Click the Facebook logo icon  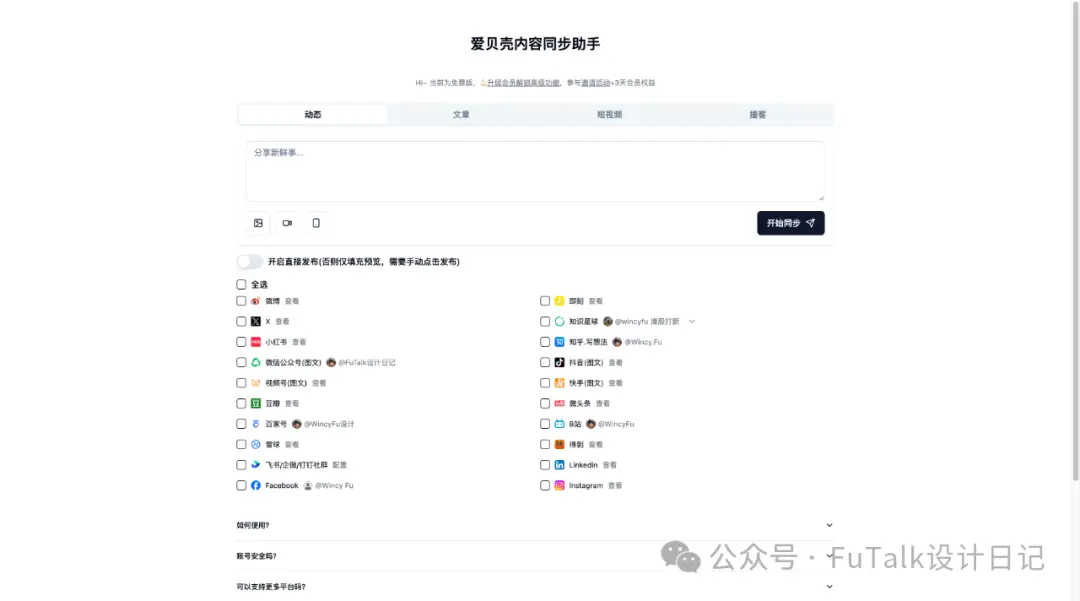coord(256,485)
